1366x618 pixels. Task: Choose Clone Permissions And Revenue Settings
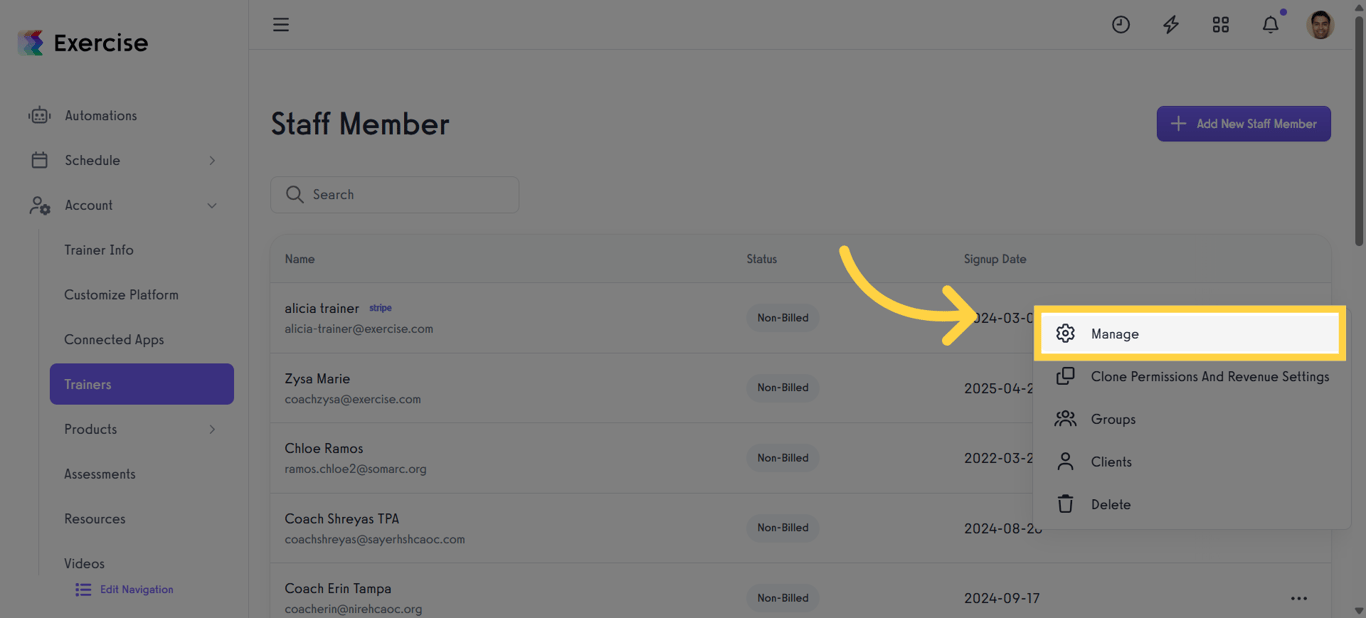click(x=1209, y=377)
